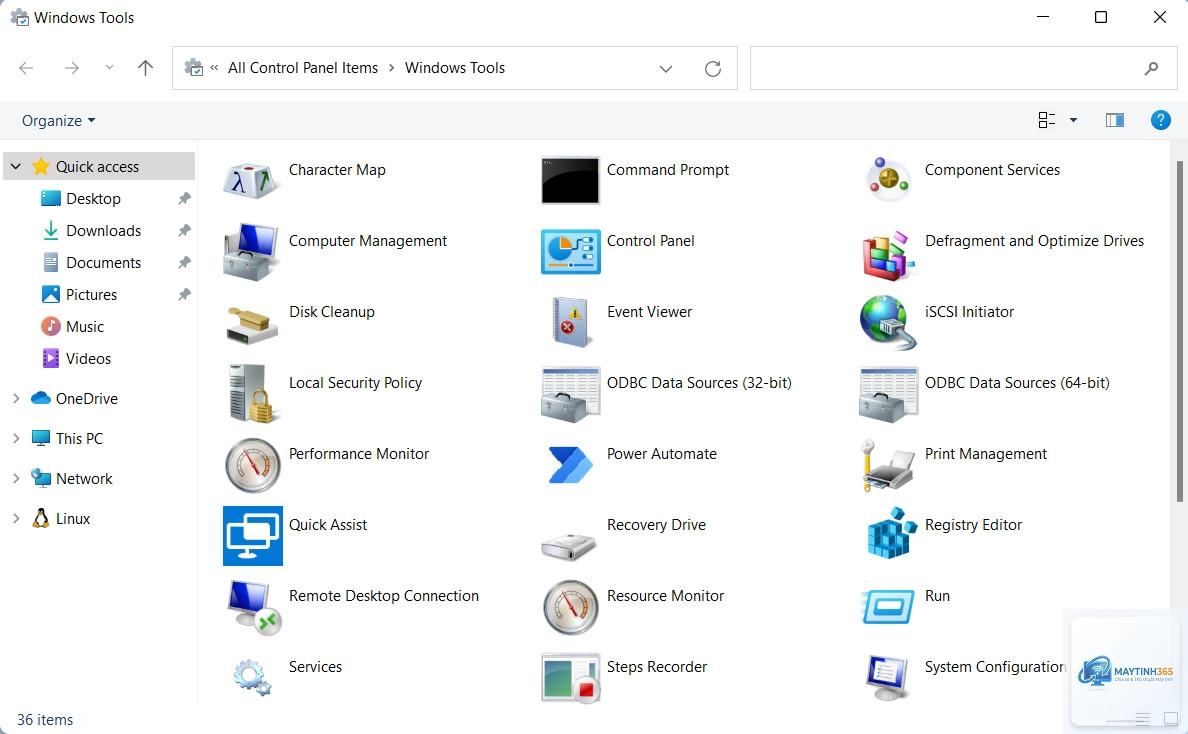Click the "36 items" status text
This screenshot has width=1188, height=734.
[45, 720]
